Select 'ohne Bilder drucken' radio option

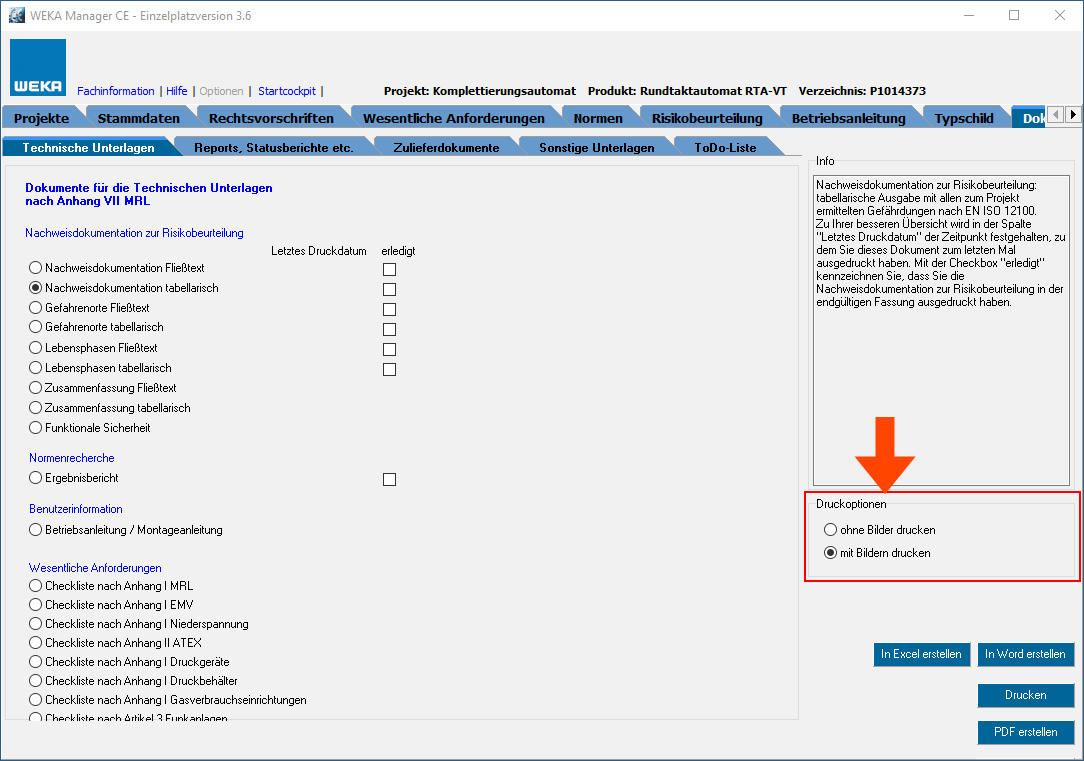(830, 530)
